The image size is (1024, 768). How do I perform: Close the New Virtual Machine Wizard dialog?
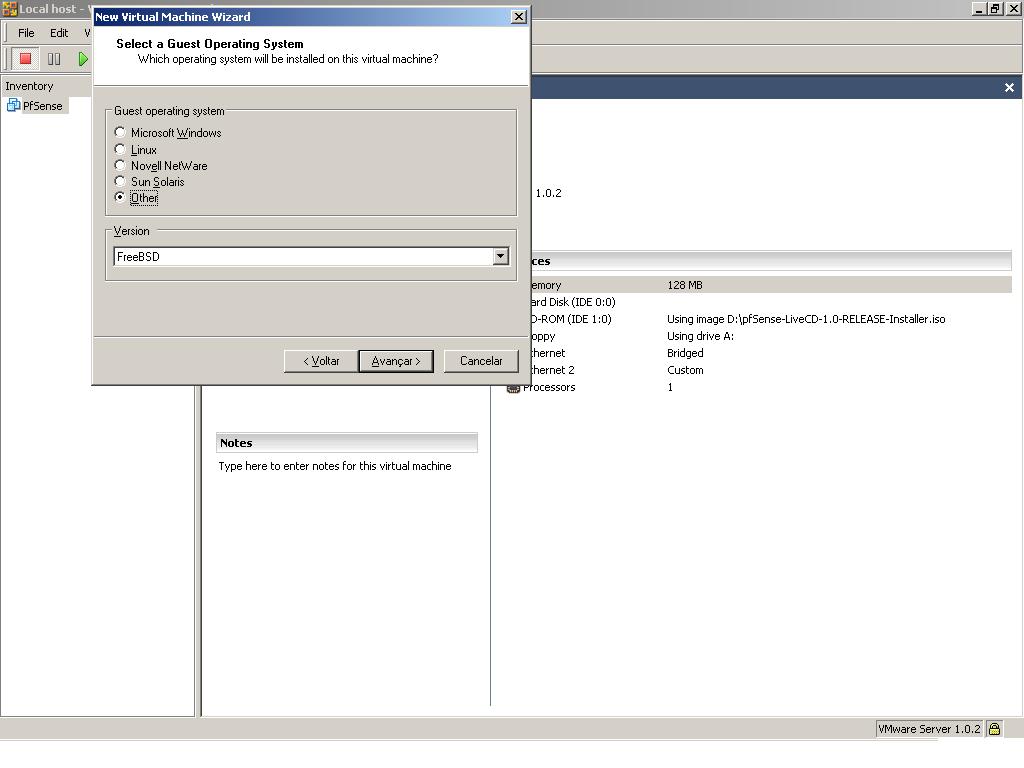(x=519, y=17)
